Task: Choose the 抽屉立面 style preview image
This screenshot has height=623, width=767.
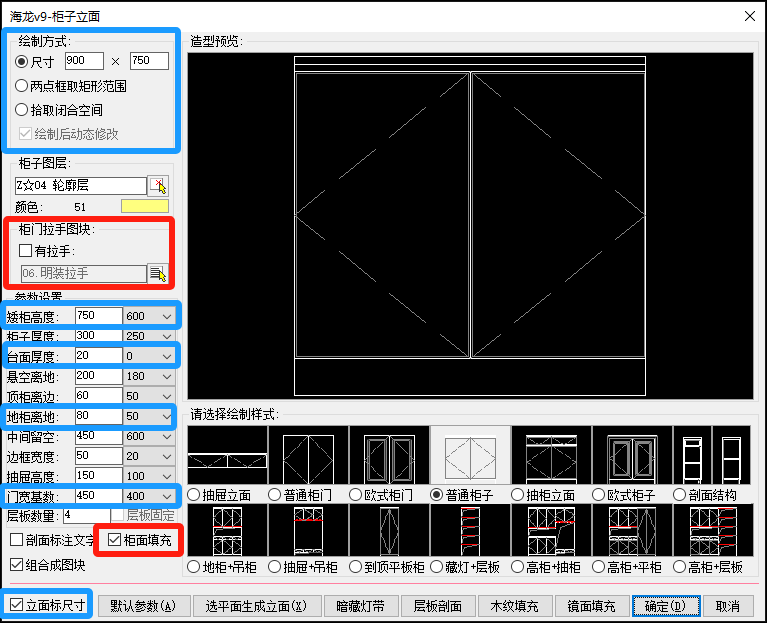Action: 227,456
